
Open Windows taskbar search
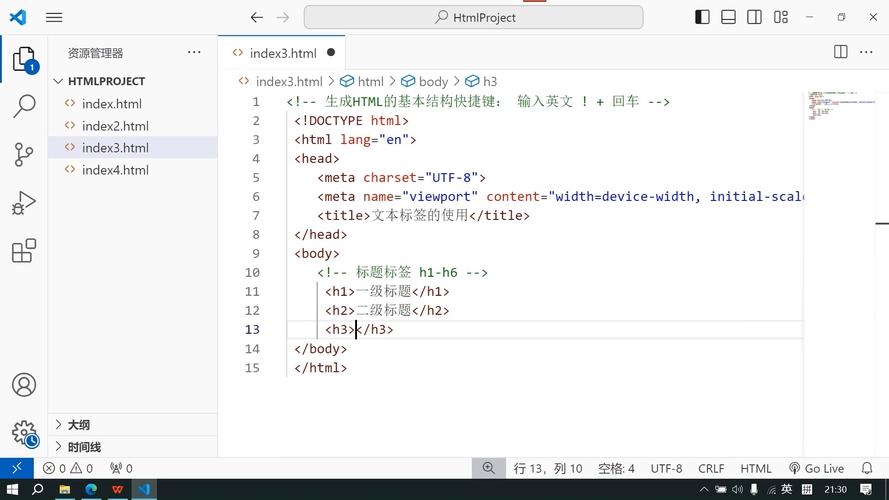(x=37, y=489)
